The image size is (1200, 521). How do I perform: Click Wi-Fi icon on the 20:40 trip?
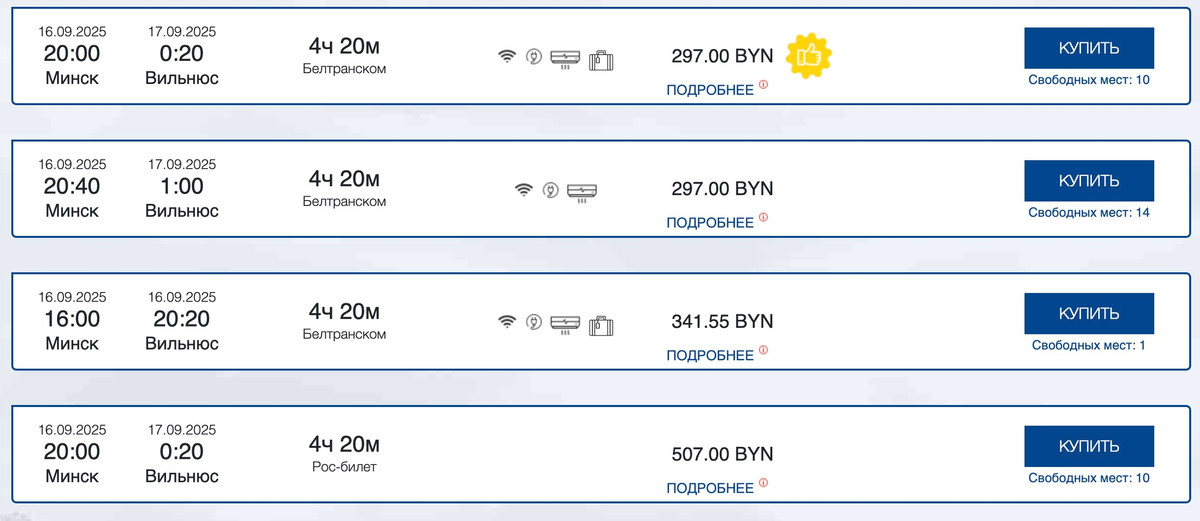(x=523, y=190)
